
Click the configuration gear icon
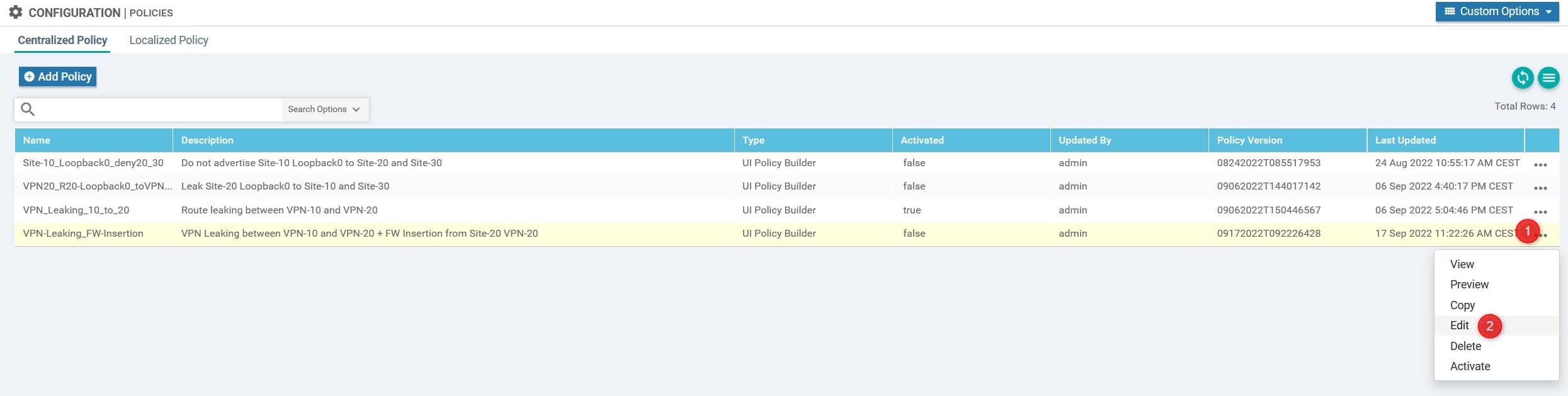click(x=16, y=13)
